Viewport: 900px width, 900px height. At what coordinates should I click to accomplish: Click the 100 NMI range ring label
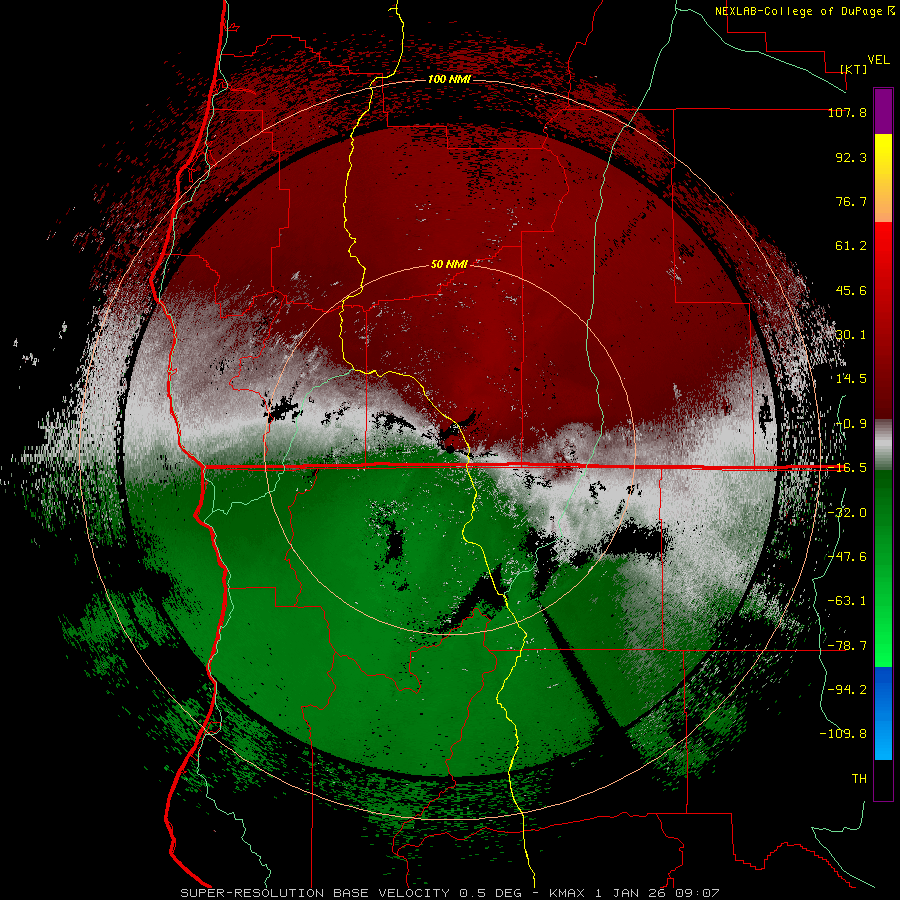(449, 79)
